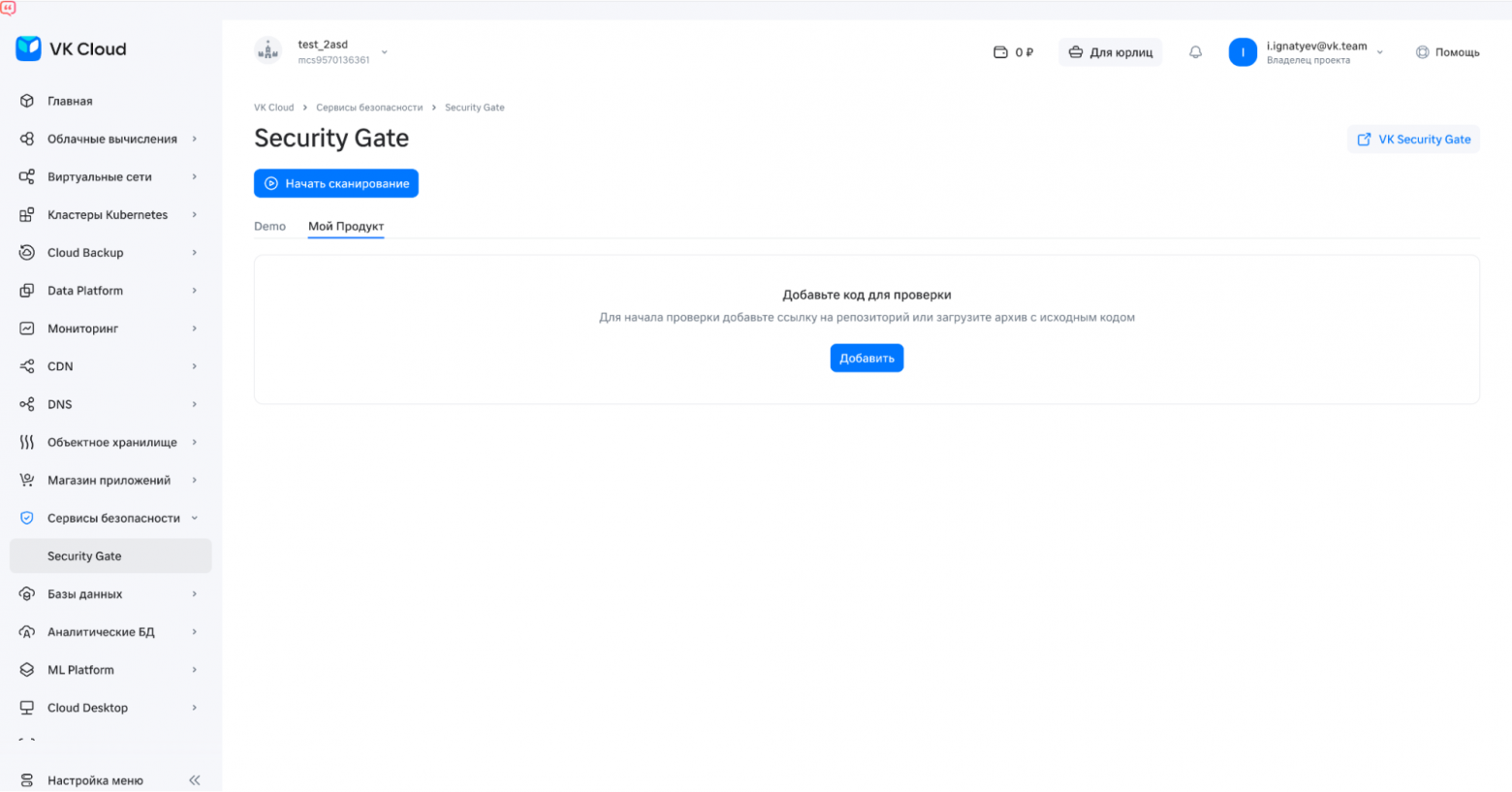Expand Кластеры Kubernetes submenu chevron
The width and height of the screenshot is (1512, 792).
195,214
